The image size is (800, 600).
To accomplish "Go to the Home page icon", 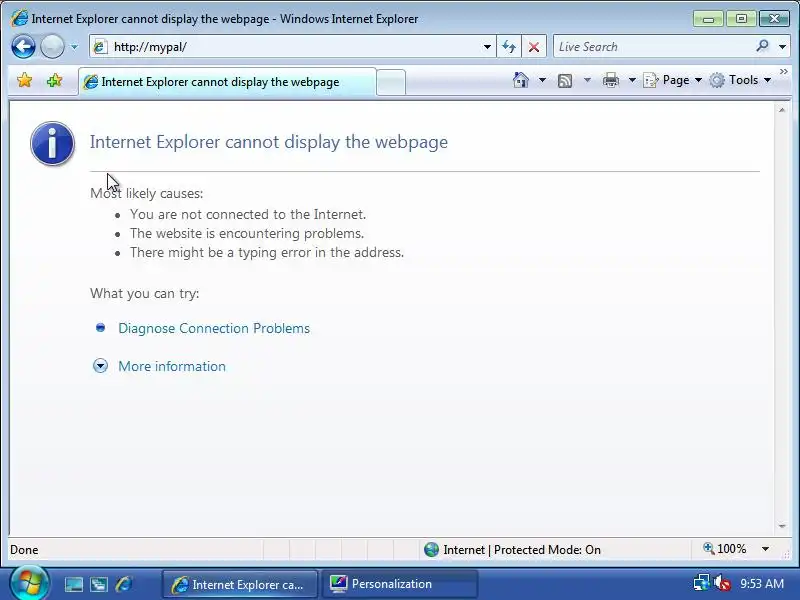I will point(520,80).
